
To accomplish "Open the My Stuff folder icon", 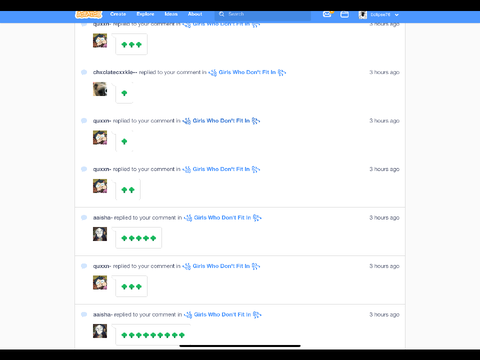I will pos(345,14).
